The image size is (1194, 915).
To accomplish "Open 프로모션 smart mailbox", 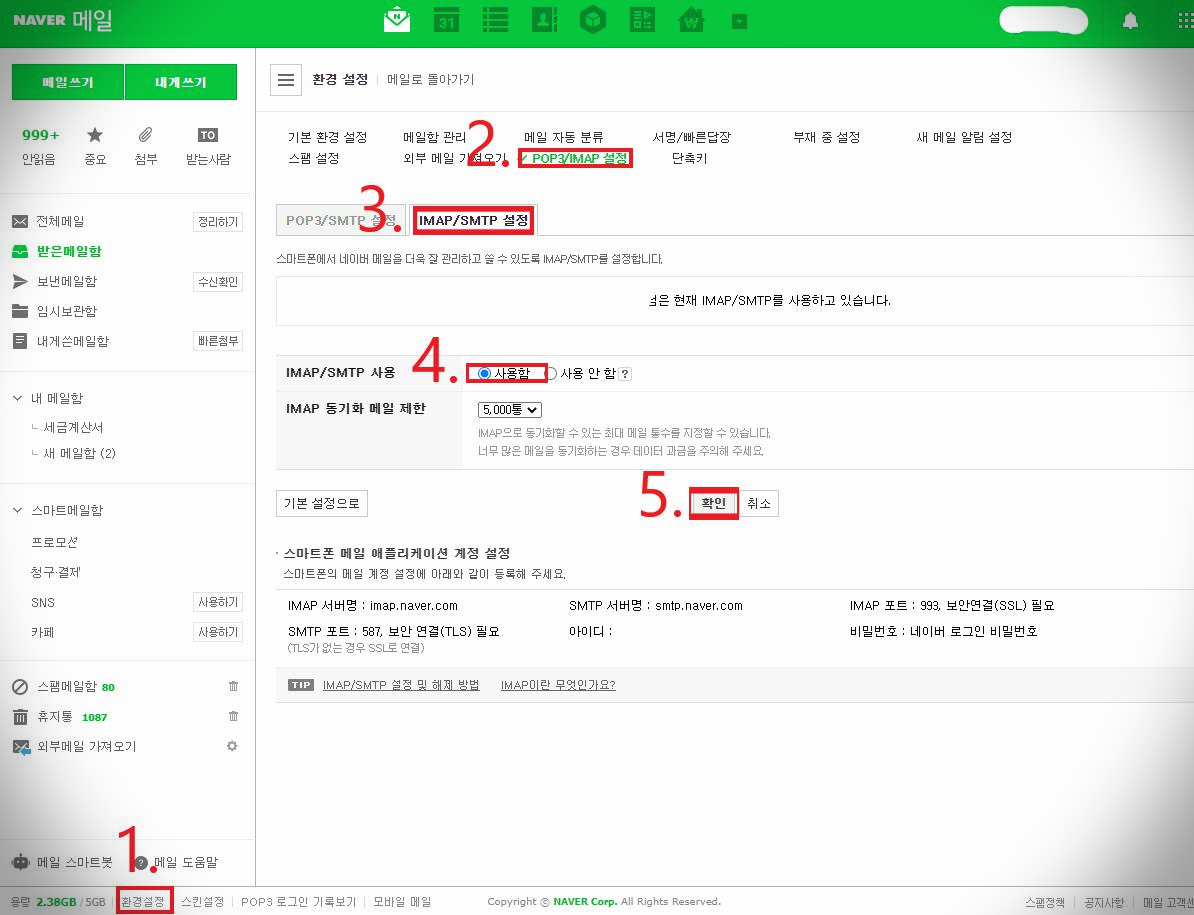I will click(x=54, y=542).
